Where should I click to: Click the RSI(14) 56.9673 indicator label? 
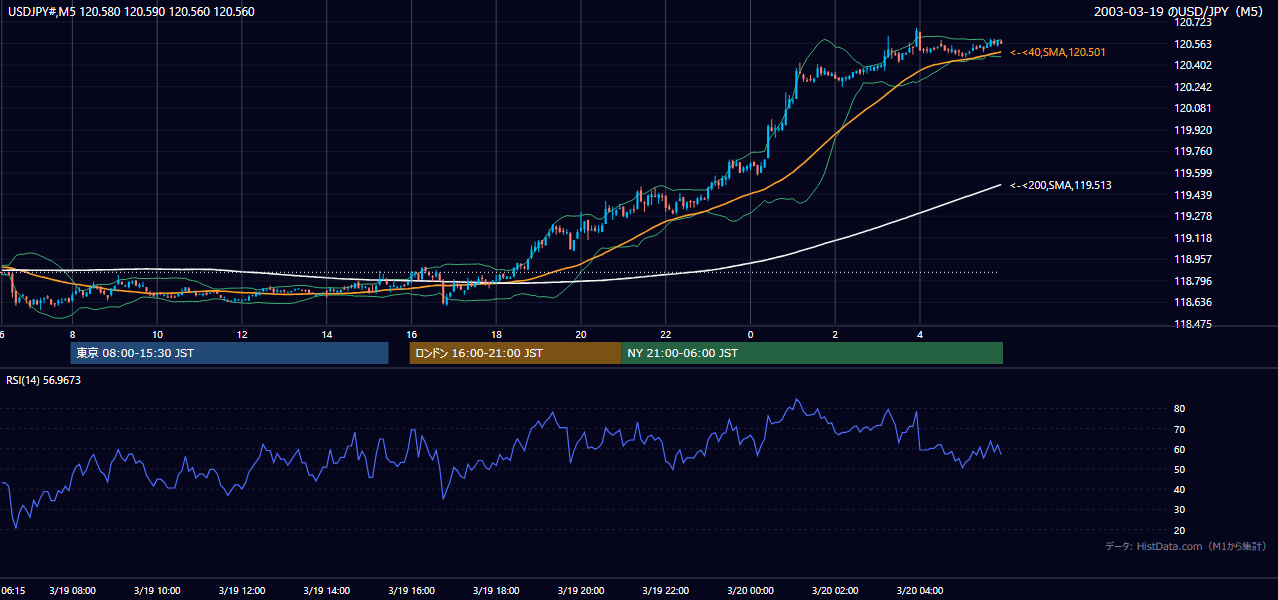tap(44, 380)
